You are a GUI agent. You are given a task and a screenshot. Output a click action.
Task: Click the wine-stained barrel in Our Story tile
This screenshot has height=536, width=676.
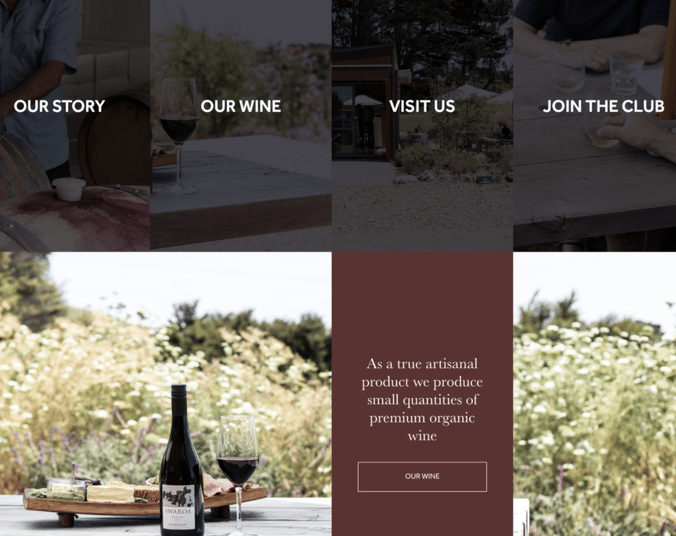coord(75,218)
